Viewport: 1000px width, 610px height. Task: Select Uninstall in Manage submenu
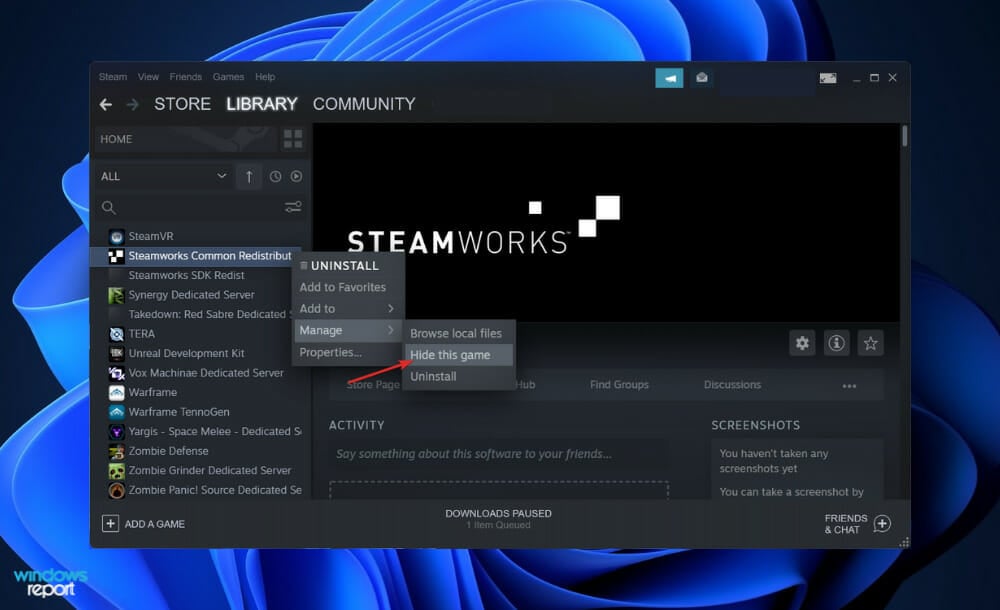(x=459, y=377)
